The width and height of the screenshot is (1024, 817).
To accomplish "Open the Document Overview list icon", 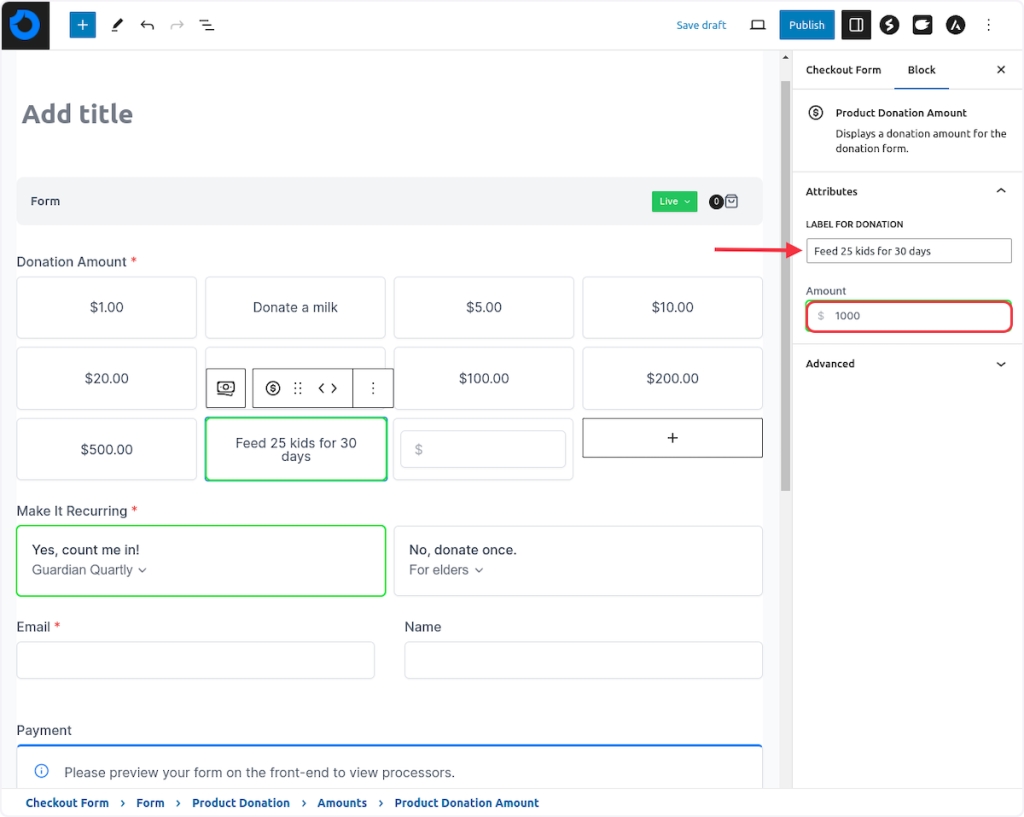I will (206, 25).
